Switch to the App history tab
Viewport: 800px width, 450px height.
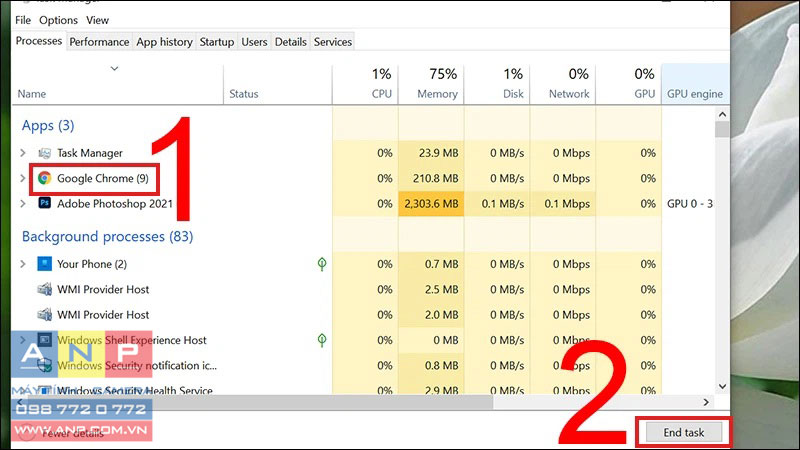pos(164,42)
